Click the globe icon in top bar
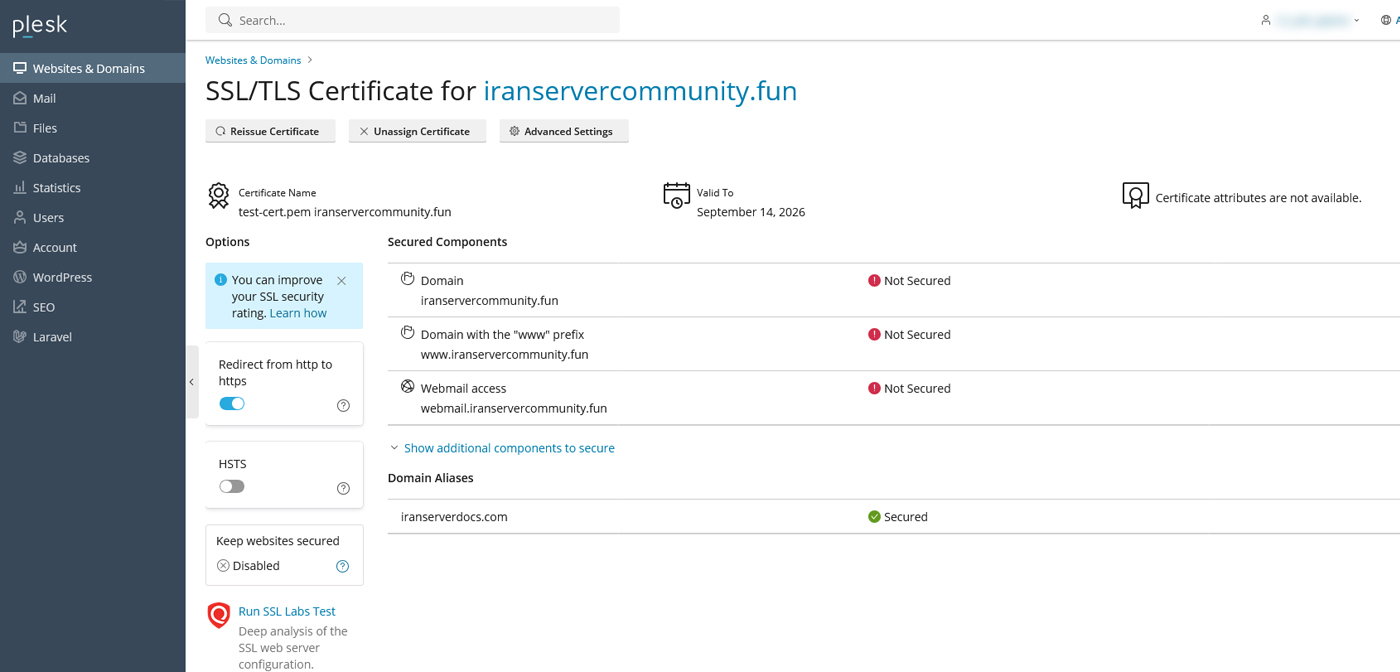The image size is (1400, 672). tap(1385, 20)
